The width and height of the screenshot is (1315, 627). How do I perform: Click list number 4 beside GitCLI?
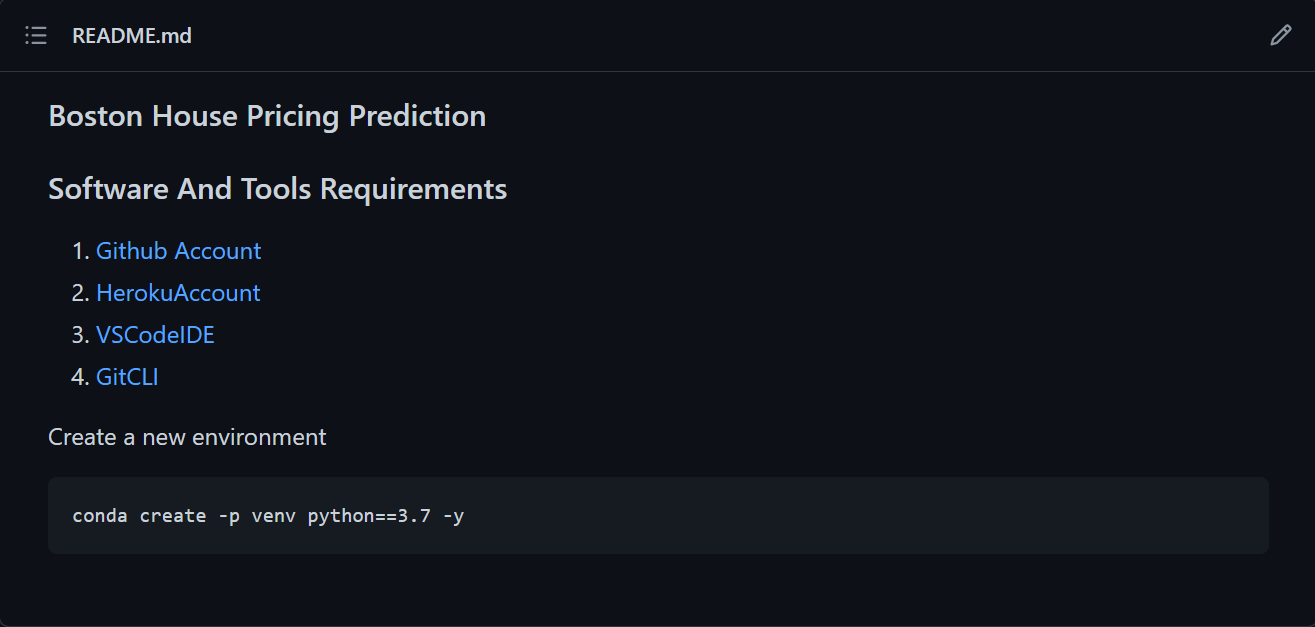point(80,377)
